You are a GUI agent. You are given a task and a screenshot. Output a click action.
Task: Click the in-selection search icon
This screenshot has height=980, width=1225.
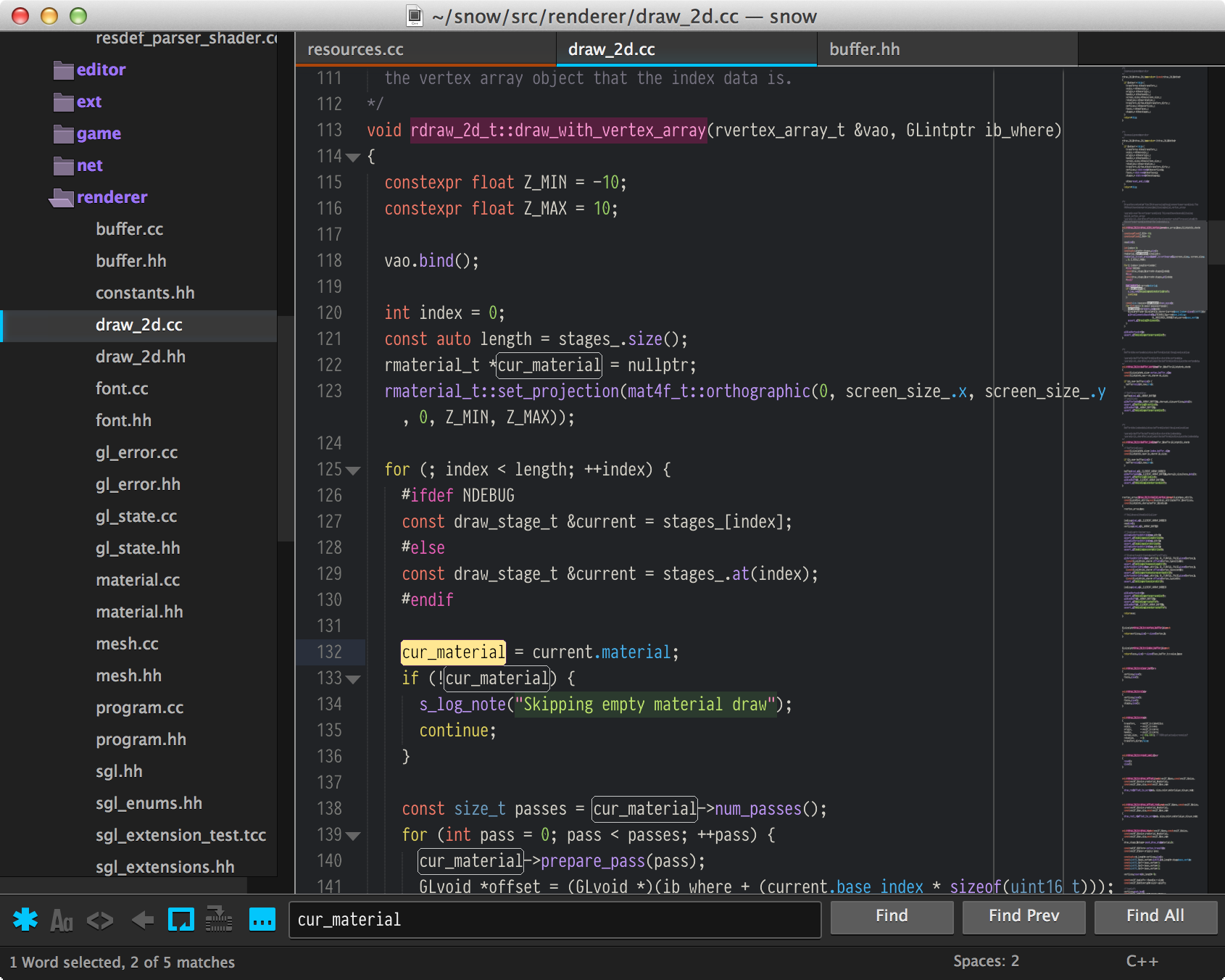tap(218, 920)
